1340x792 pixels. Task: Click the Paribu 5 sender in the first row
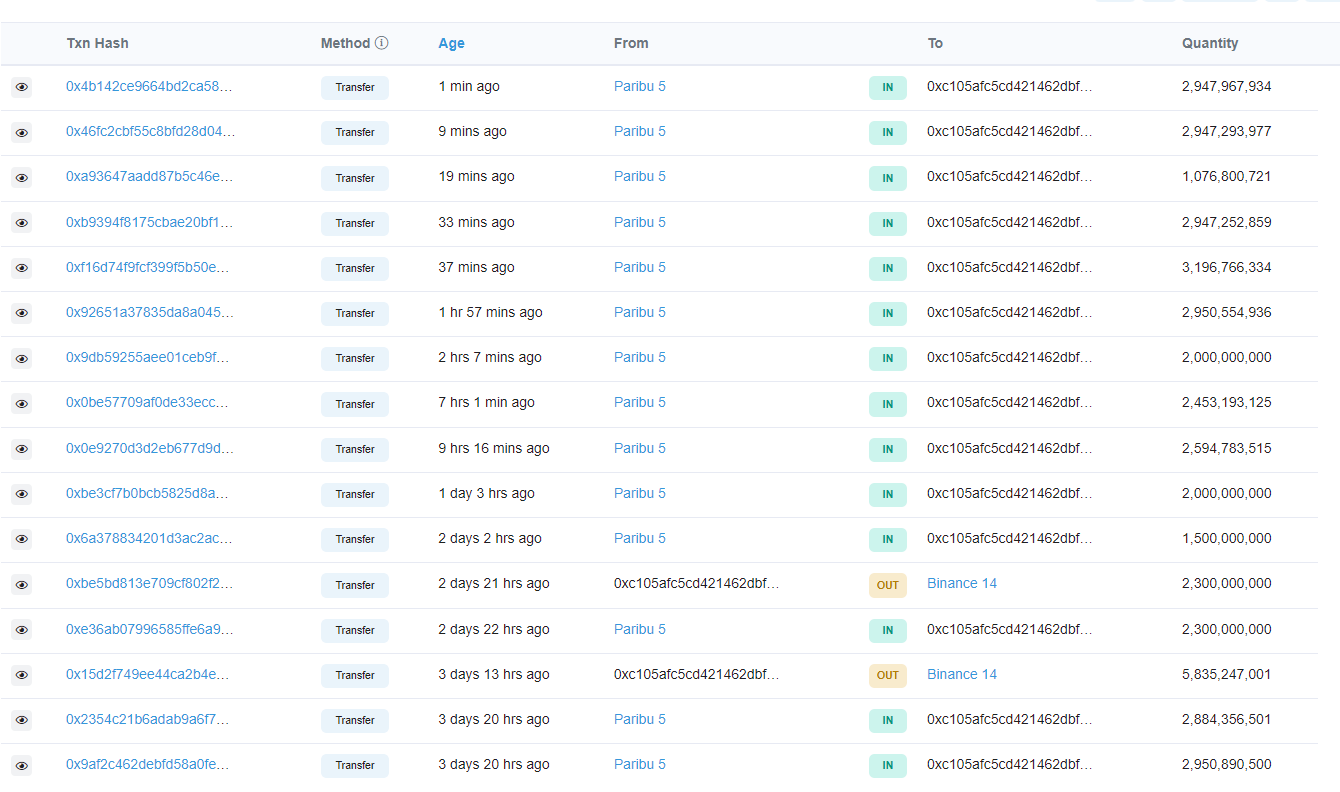click(640, 86)
